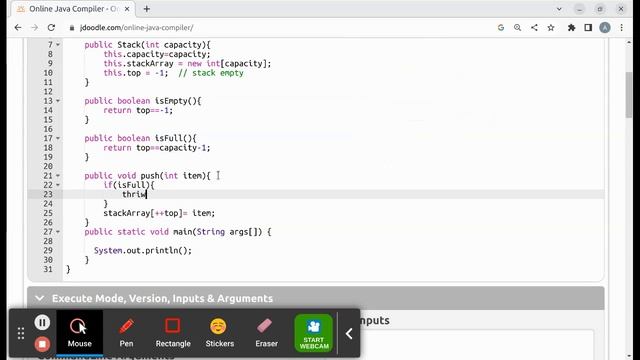
Task: Close the Online Java Compiler tab
Action: pyautogui.click(x=127, y=9)
